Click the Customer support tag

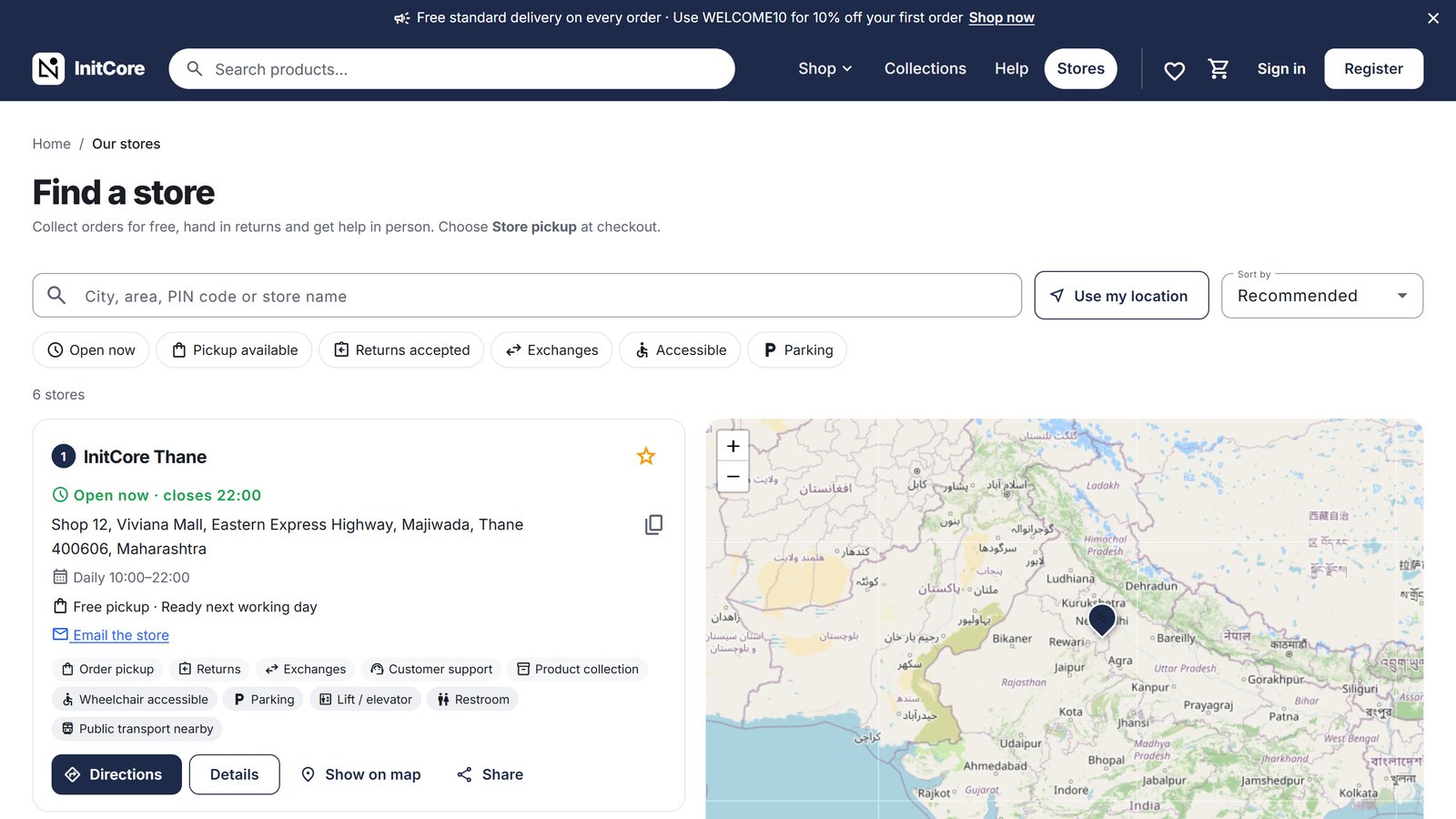(x=431, y=669)
